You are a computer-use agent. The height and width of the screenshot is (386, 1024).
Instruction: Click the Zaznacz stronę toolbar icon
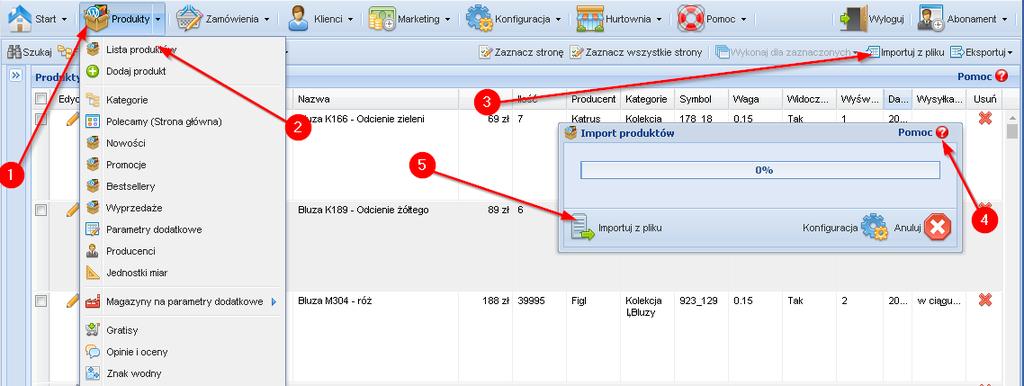(x=485, y=52)
